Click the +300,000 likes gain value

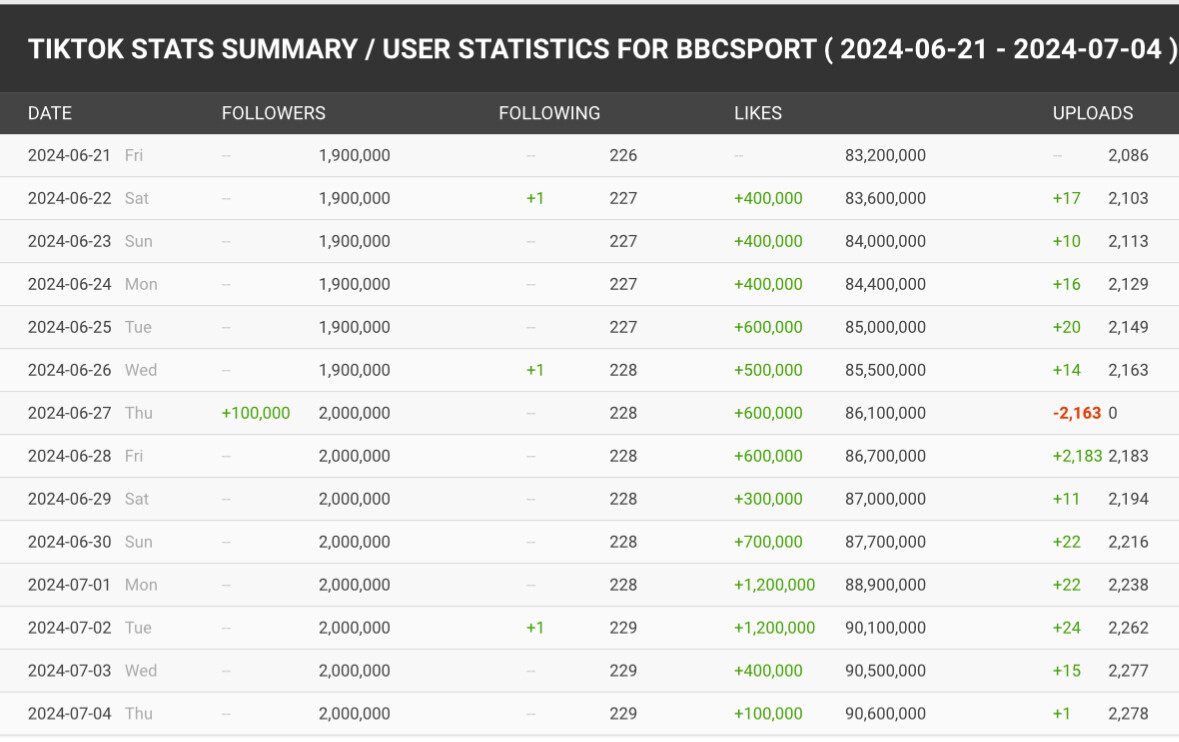[768, 499]
